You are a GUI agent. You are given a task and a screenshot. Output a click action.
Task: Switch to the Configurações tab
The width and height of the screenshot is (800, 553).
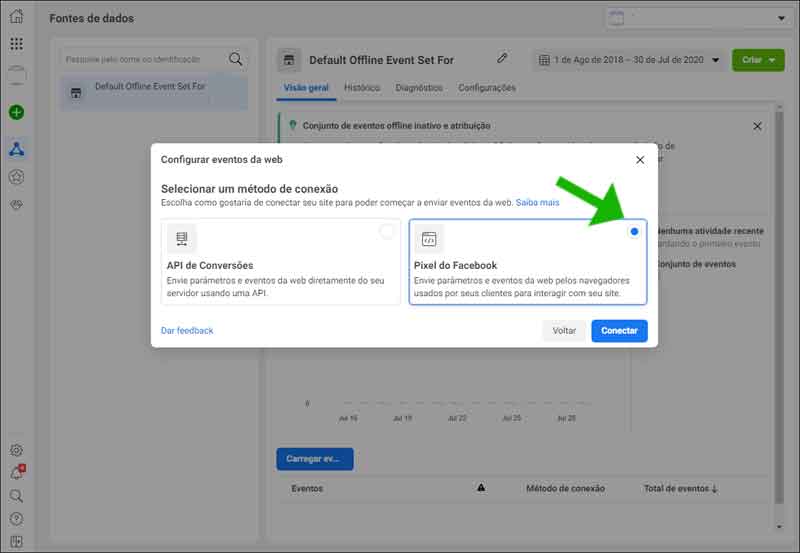pos(487,88)
